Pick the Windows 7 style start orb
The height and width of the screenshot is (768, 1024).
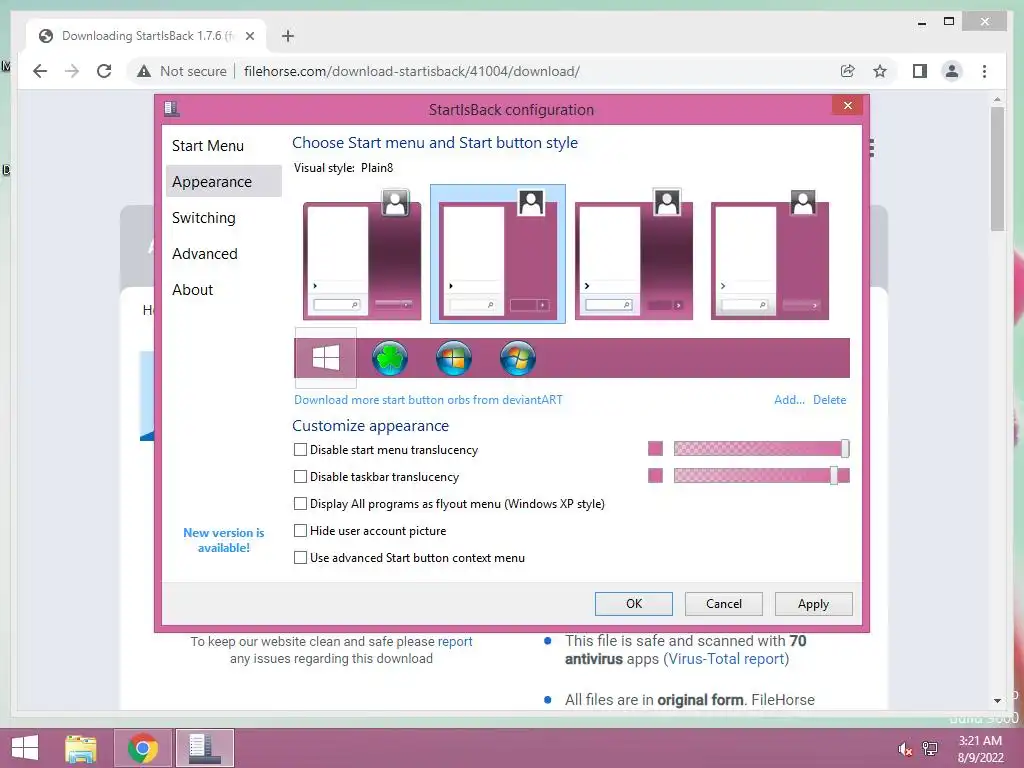tap(518, 359)
